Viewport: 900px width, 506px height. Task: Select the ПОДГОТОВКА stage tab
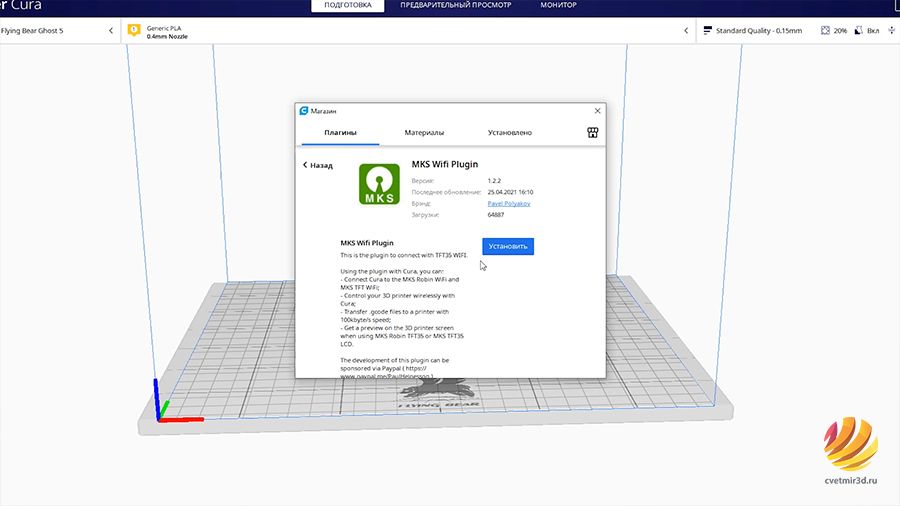(348, 5)
